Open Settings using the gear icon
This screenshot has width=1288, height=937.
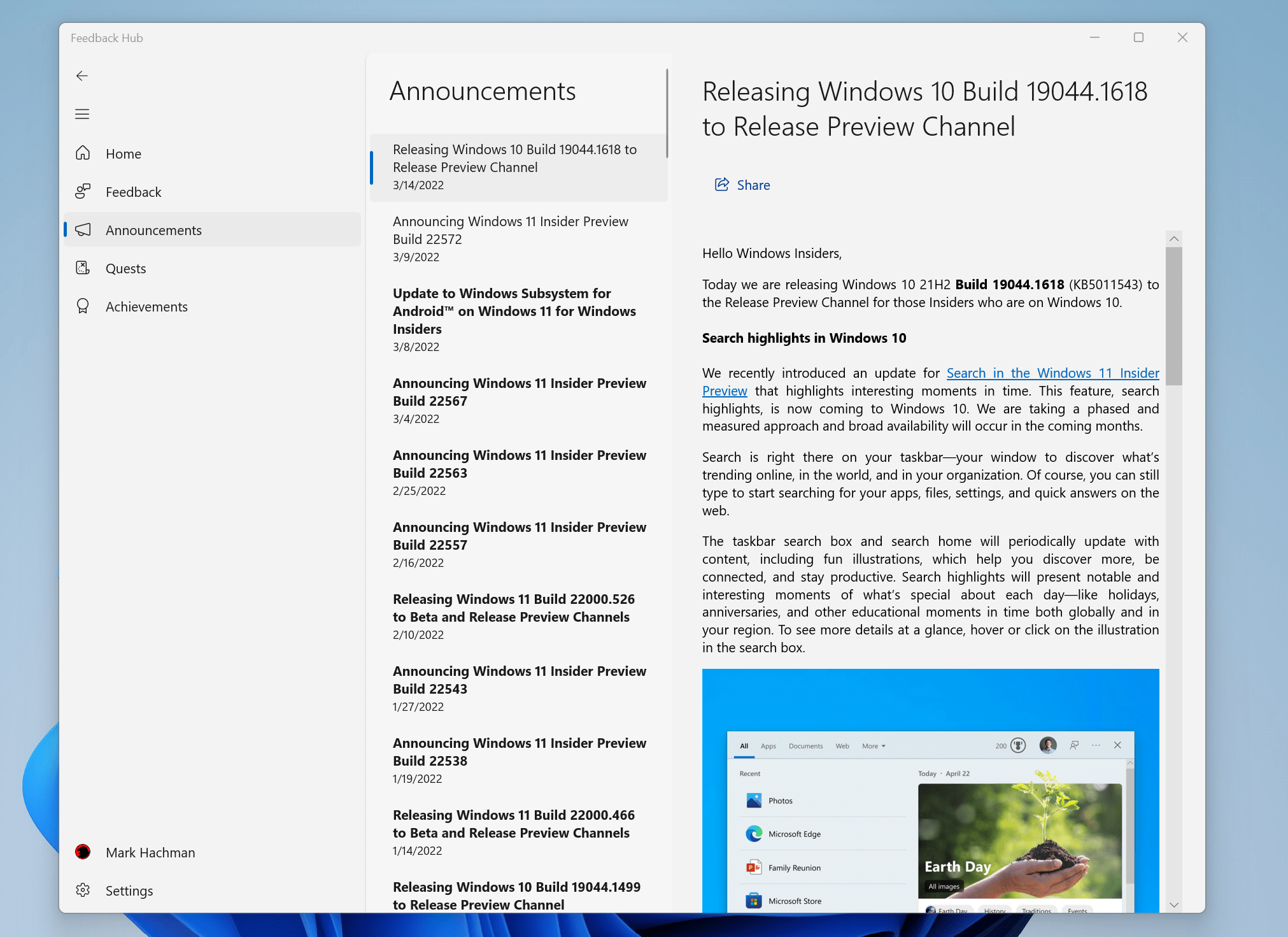click(83, 890)
